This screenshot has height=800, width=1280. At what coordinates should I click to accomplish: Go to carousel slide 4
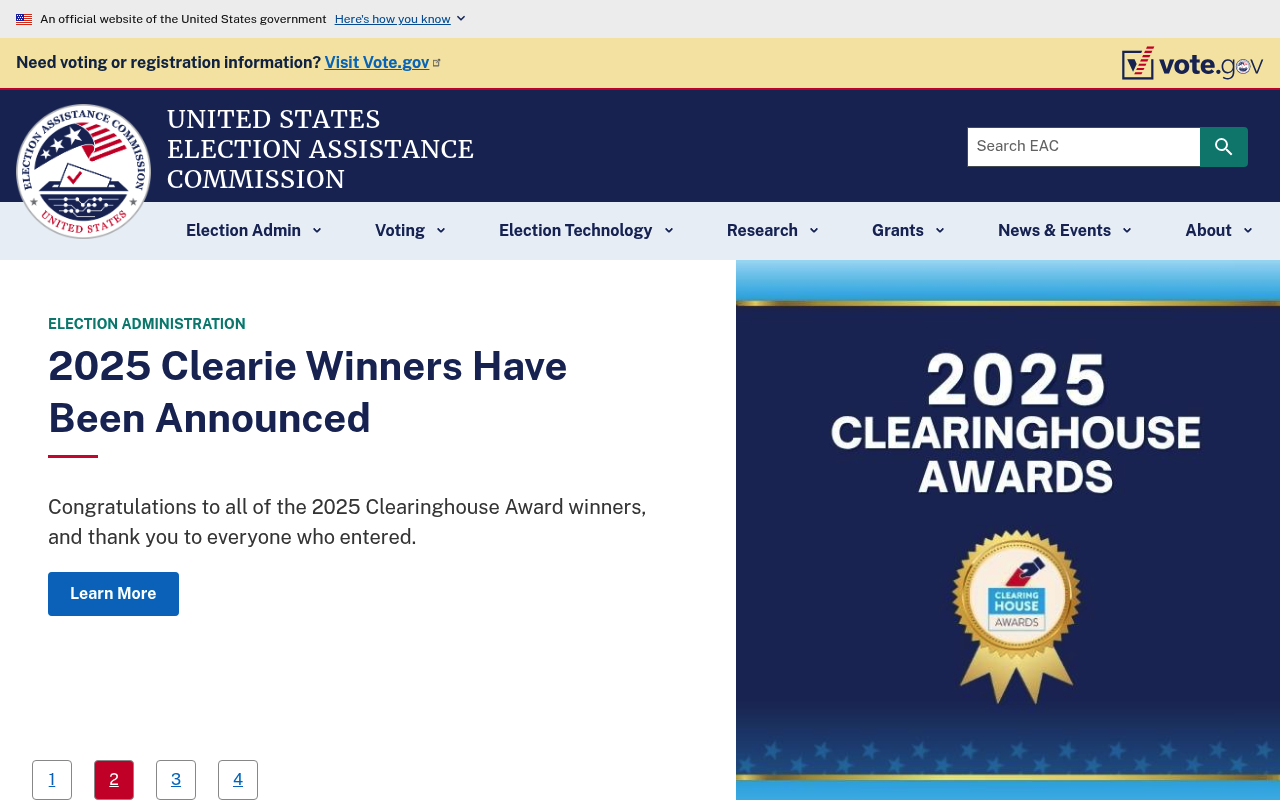pyautogui.click(x=238, y=780)
